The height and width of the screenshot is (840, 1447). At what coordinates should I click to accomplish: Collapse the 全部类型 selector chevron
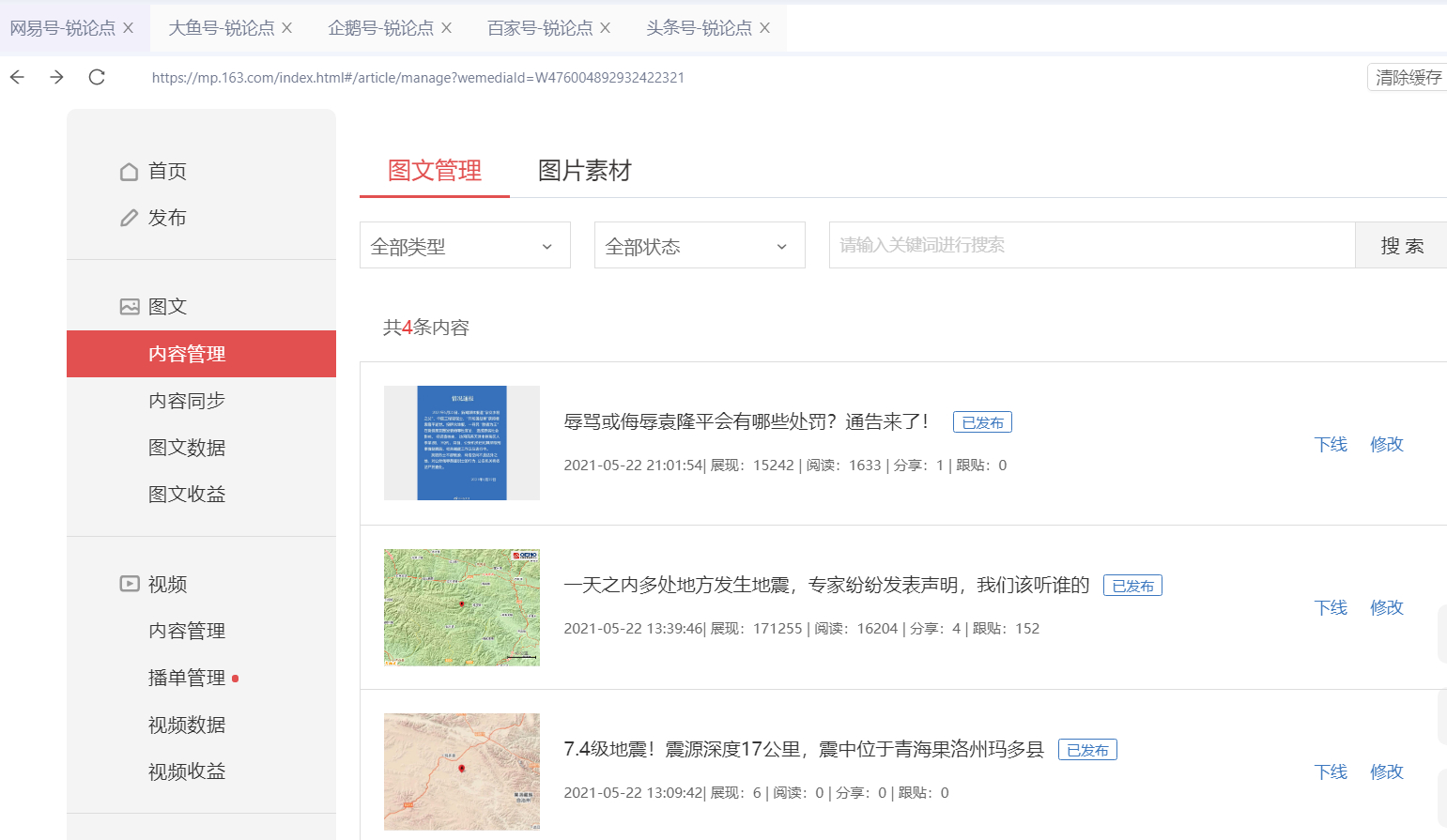547,245
